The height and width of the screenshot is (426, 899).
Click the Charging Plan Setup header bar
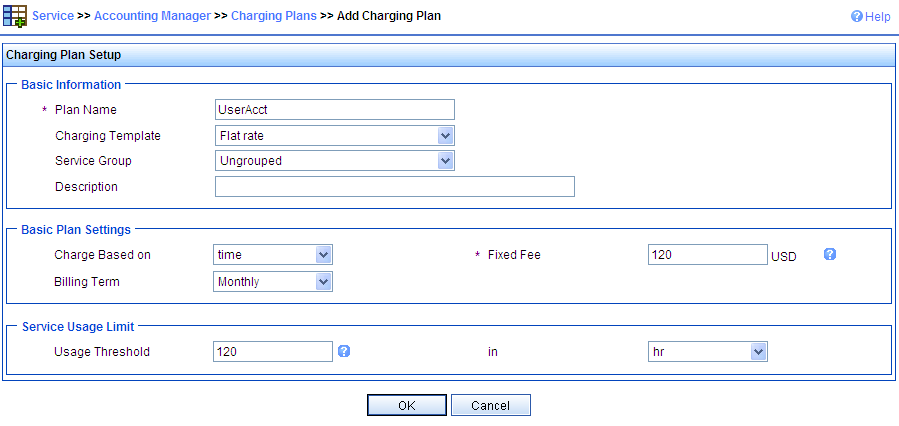[x=450, y=55]
